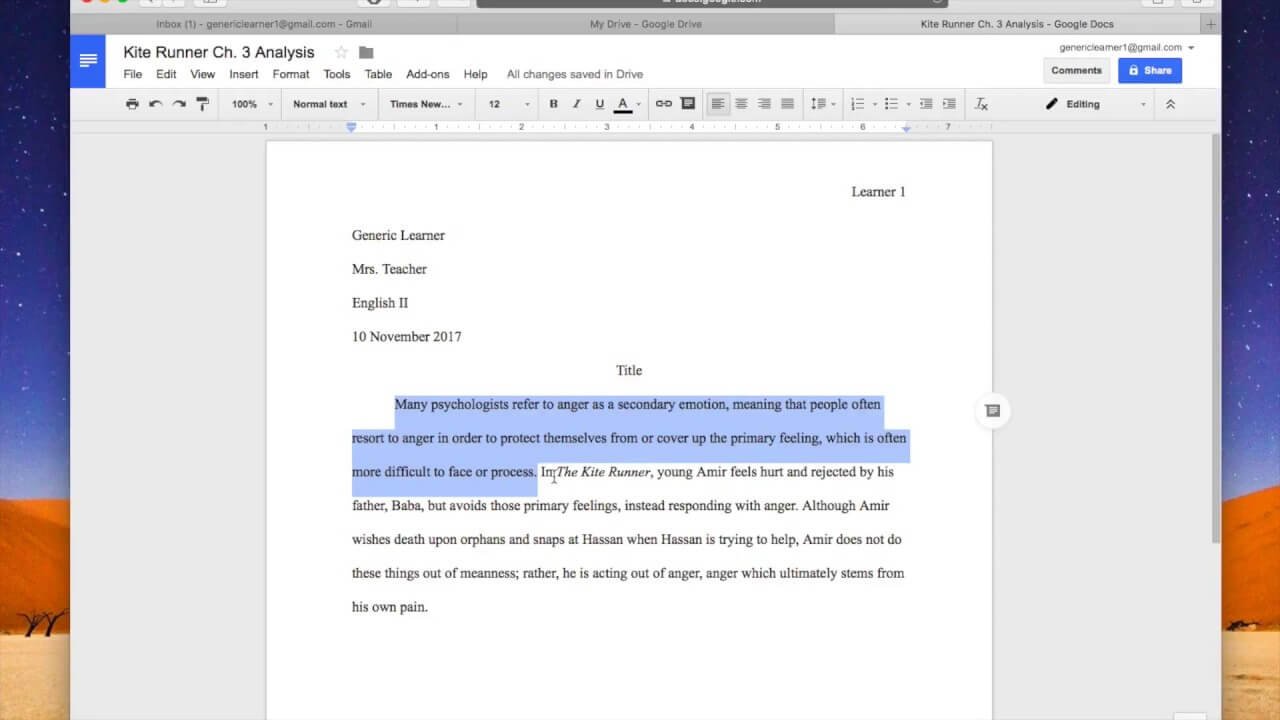
Task: Click the line Mrs. Teacher
Action: 389,269
